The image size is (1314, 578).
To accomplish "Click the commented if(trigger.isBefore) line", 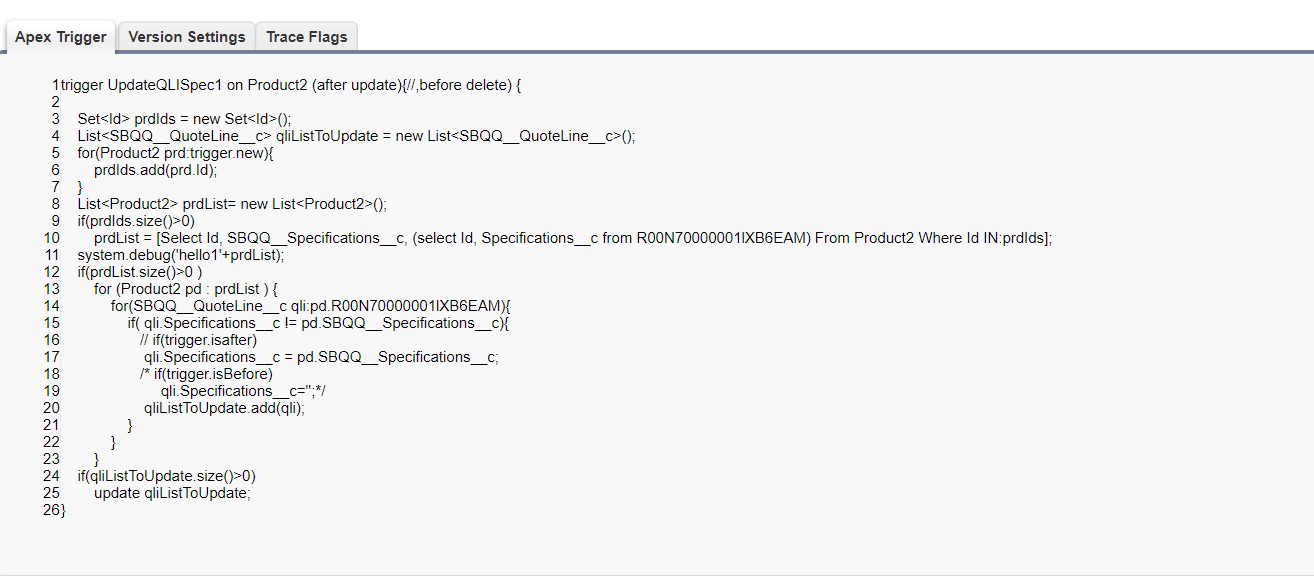I will click(x=206, y=374).
